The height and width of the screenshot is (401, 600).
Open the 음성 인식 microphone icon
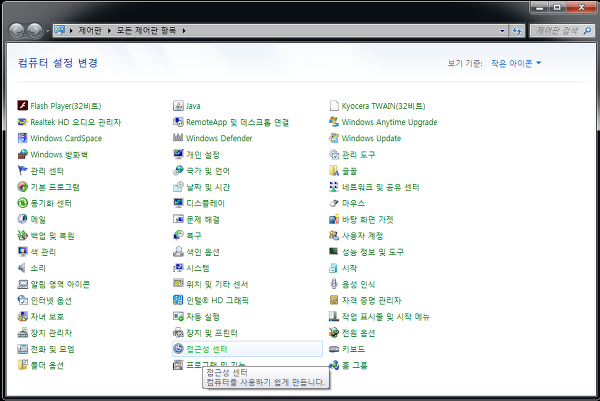tap(334, 284)
